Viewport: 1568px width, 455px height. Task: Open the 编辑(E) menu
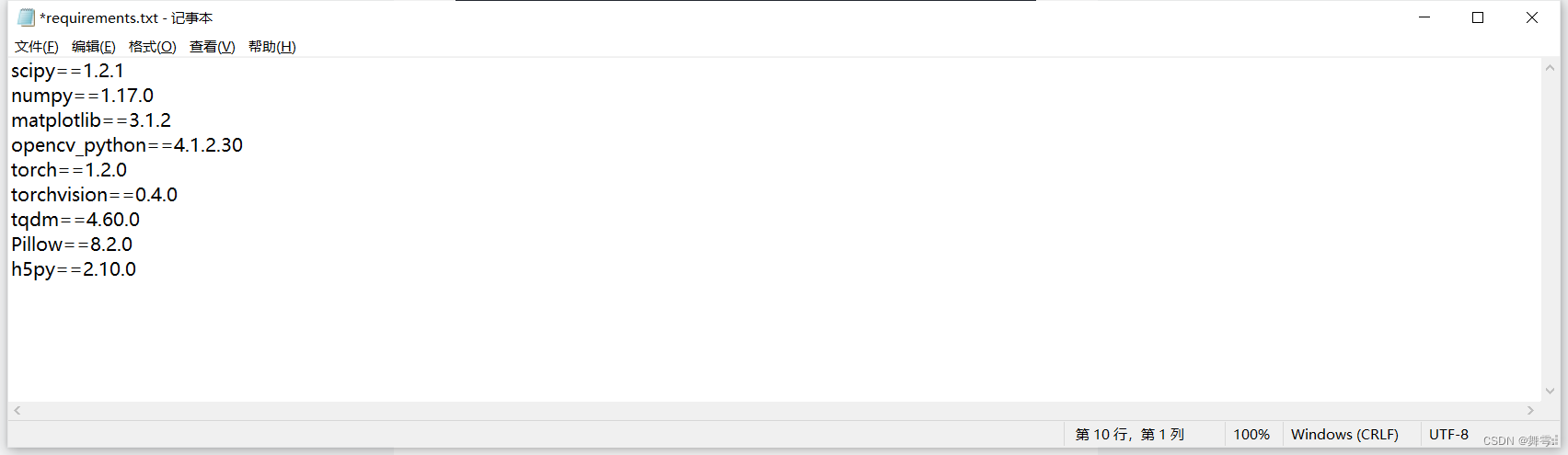click(93, 47)
